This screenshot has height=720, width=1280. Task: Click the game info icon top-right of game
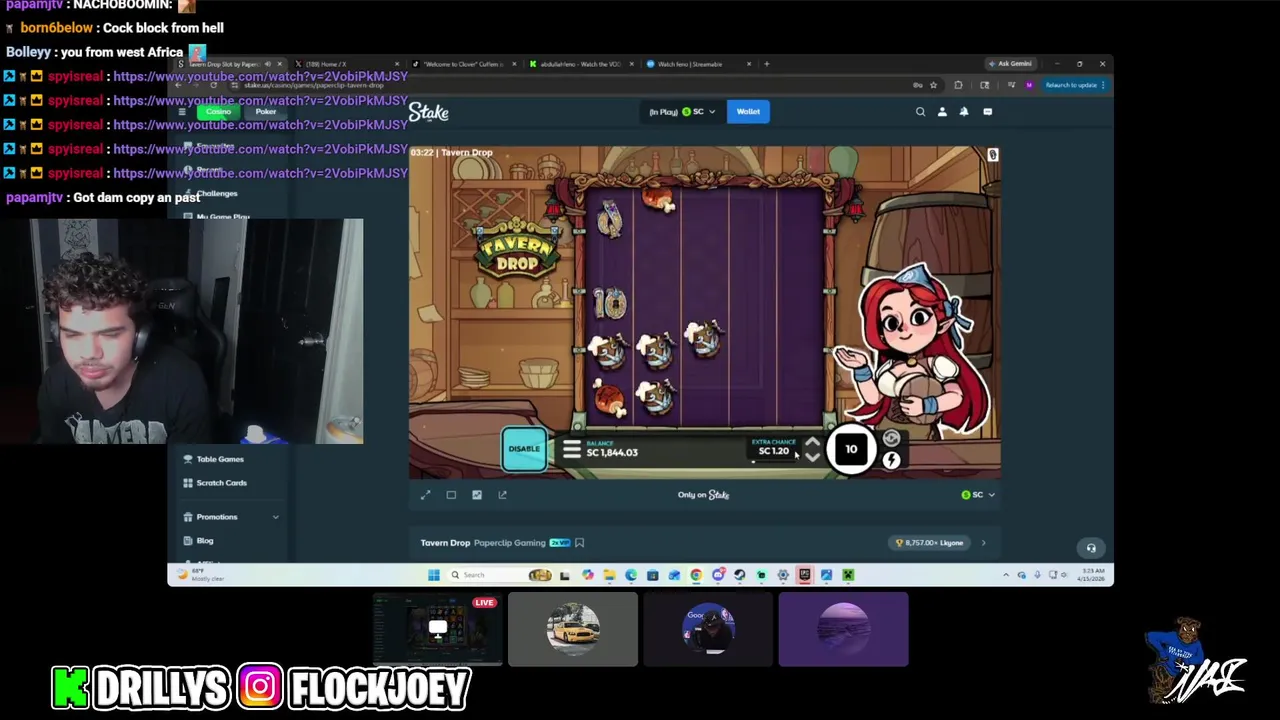coord(992,155)
